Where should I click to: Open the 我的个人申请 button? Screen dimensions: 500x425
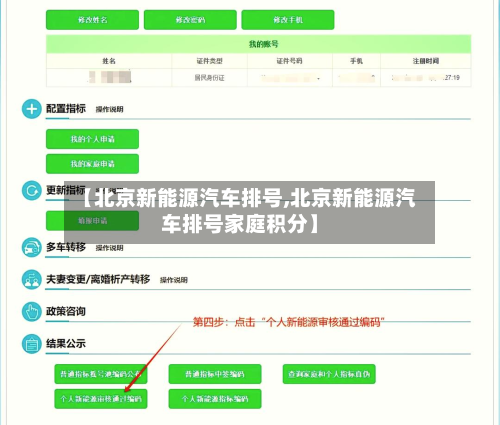(x=92, y=139)
